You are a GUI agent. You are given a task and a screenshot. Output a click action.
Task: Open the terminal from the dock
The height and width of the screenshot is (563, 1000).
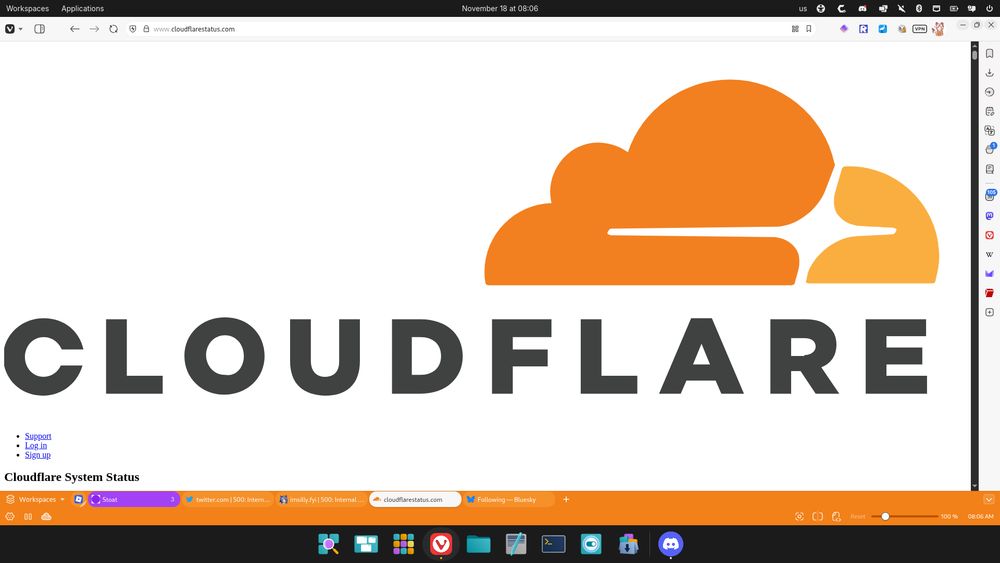tap(554, 544)
